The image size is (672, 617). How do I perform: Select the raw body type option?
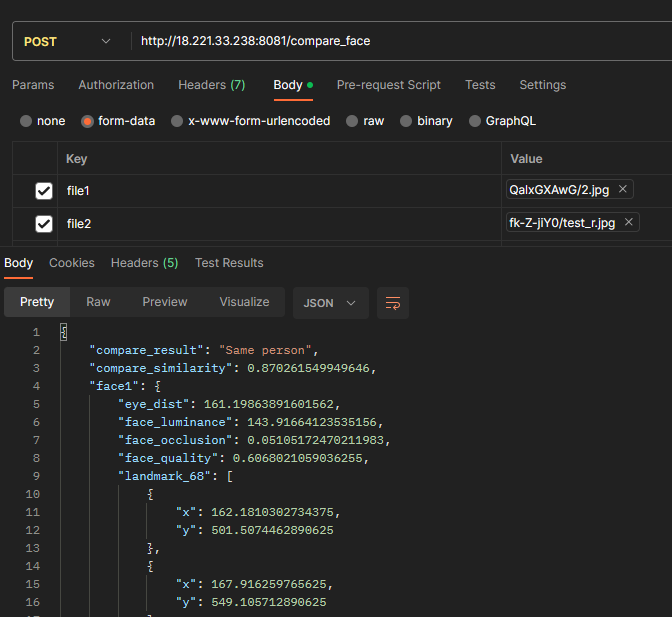tap(352, 121)
